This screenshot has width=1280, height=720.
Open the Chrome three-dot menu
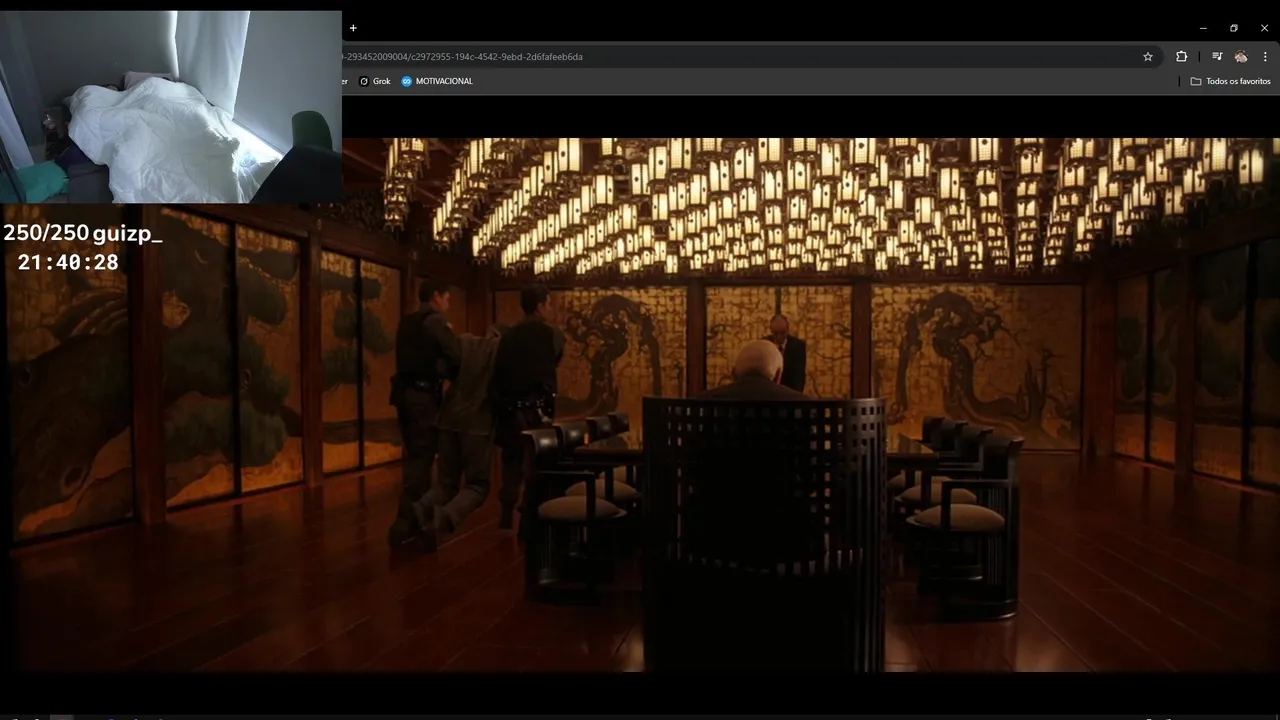pos(1265,57)
